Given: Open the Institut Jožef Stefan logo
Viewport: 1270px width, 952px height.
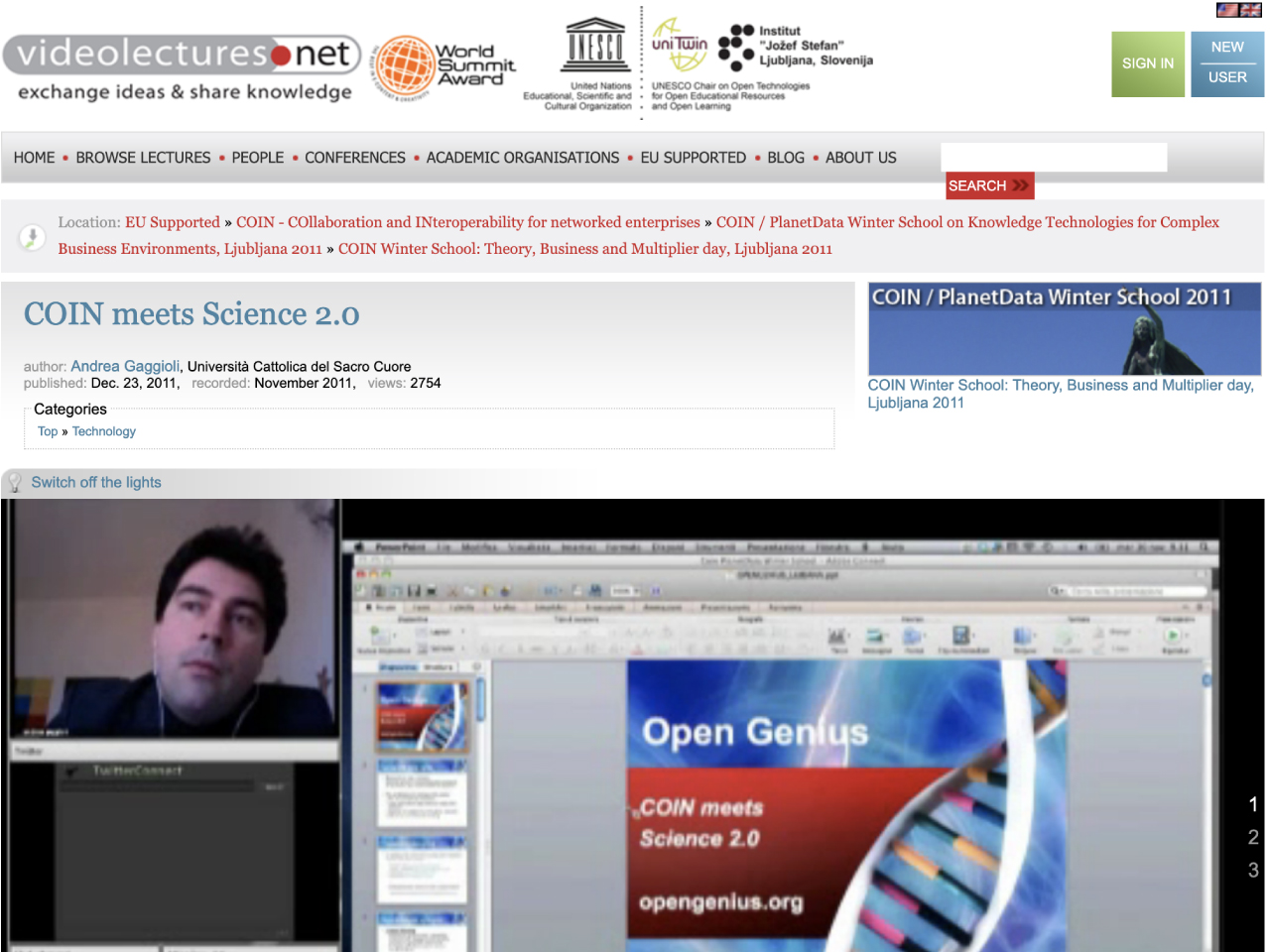Looking at the screenshot, I should pos(795,47).
